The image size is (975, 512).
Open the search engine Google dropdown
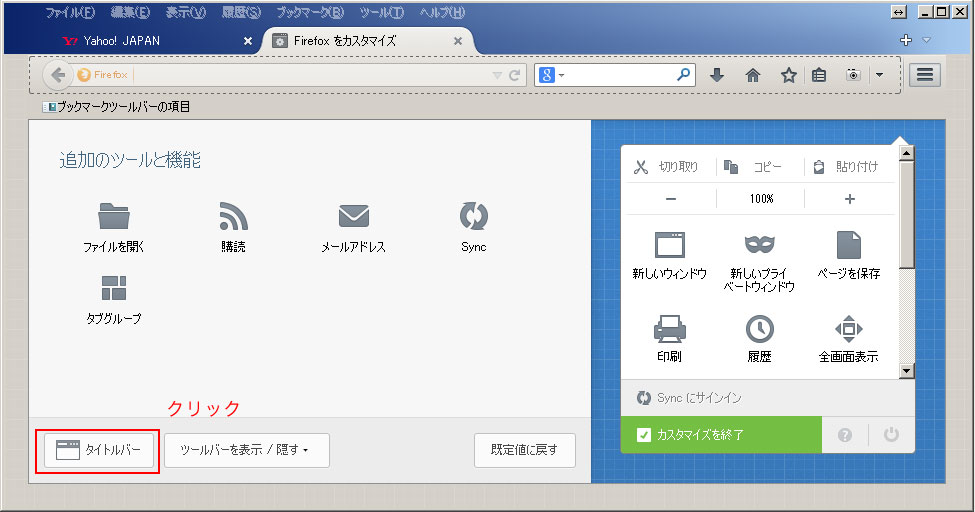coord(552,75)
